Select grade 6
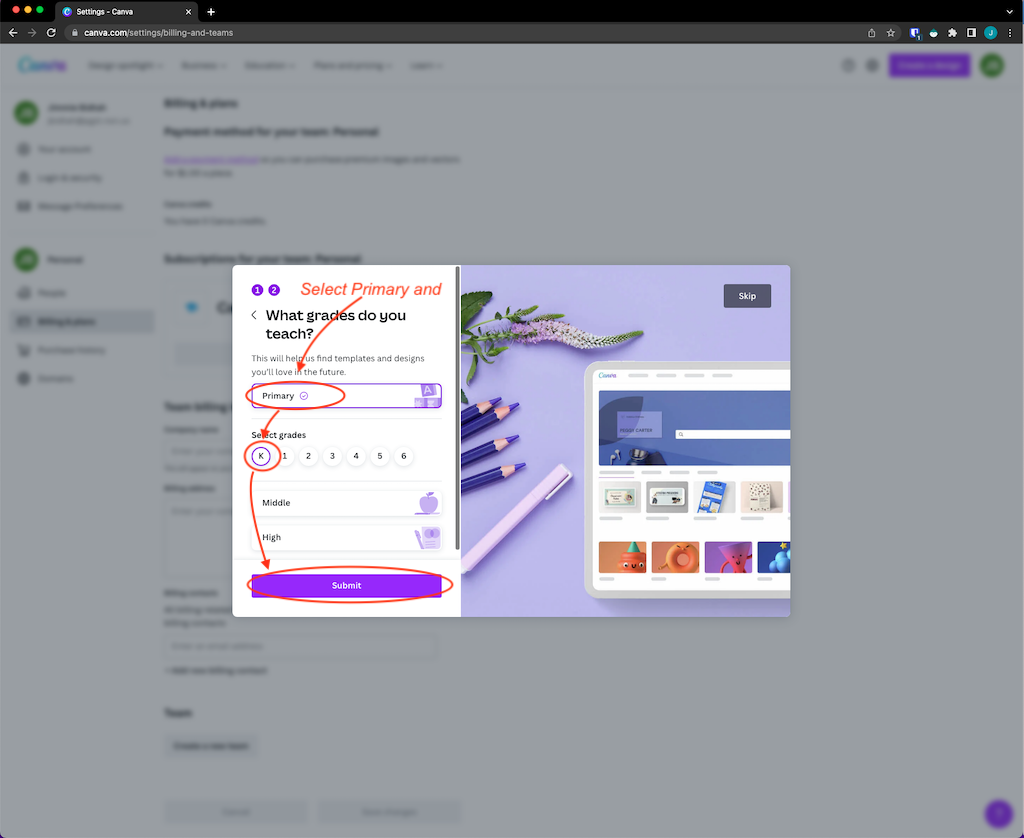The width and height of the screenshot is (1024, 838). coord(404,456)
